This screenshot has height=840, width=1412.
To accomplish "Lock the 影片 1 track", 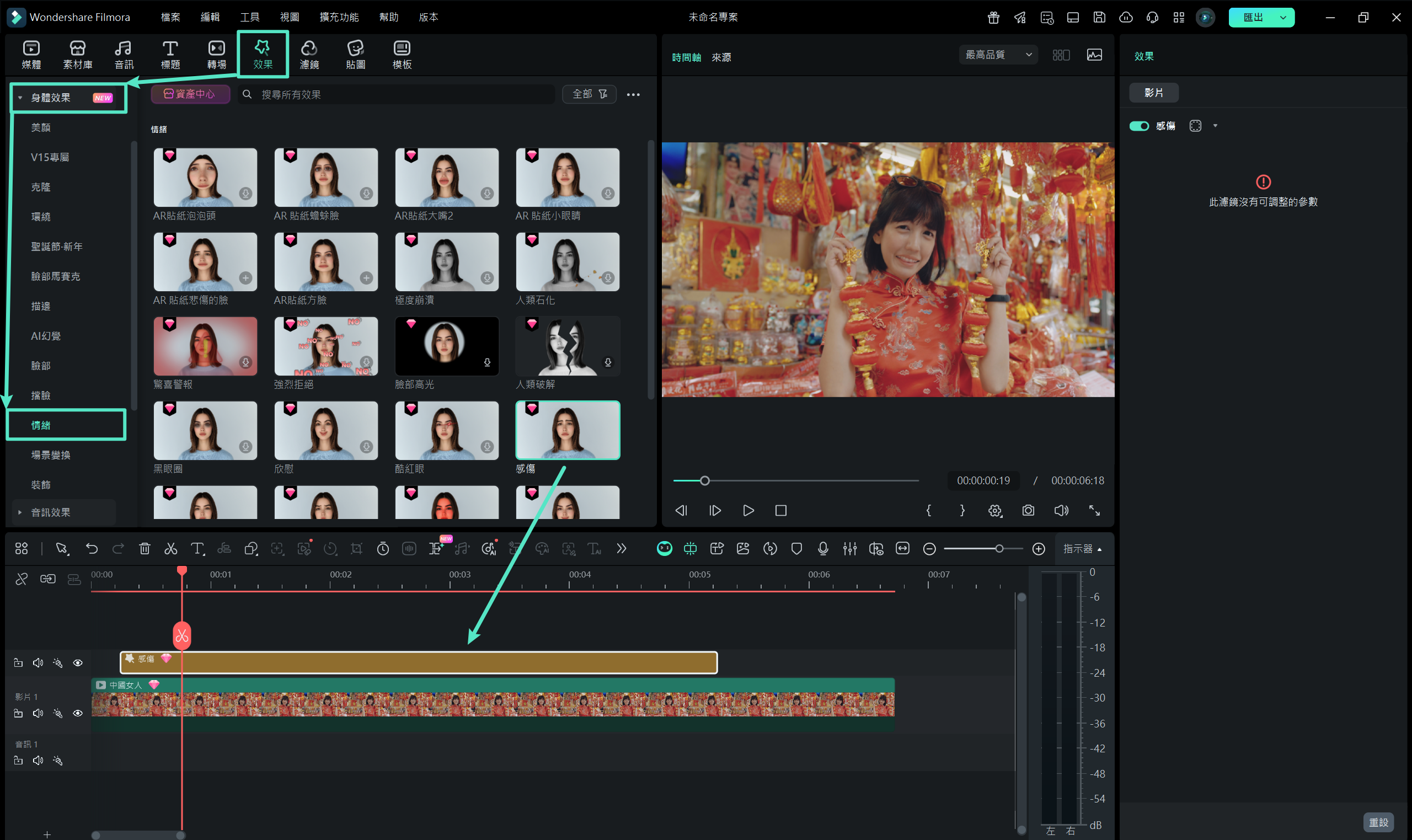I will [x=18, y=713].
